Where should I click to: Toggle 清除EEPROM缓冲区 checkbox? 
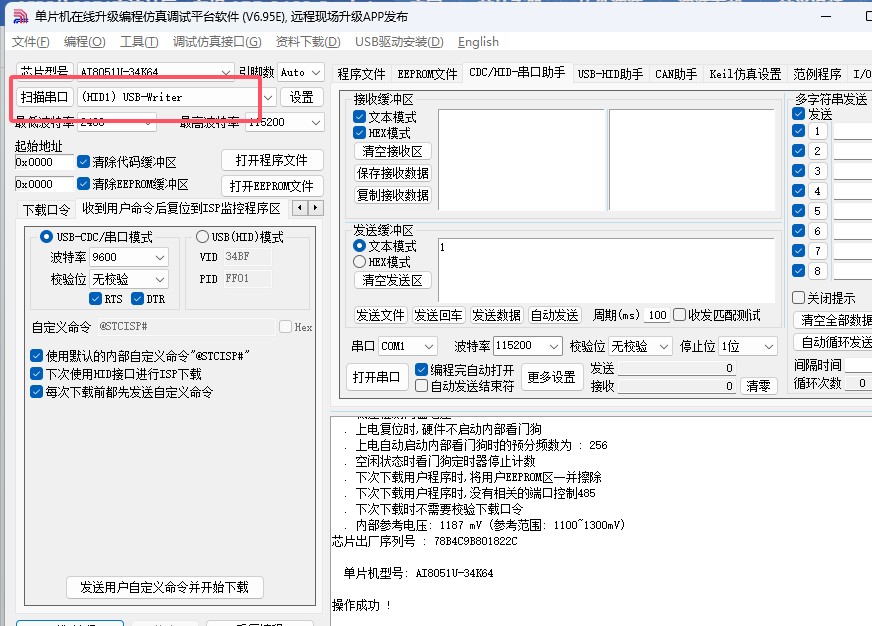coord(83,183)
